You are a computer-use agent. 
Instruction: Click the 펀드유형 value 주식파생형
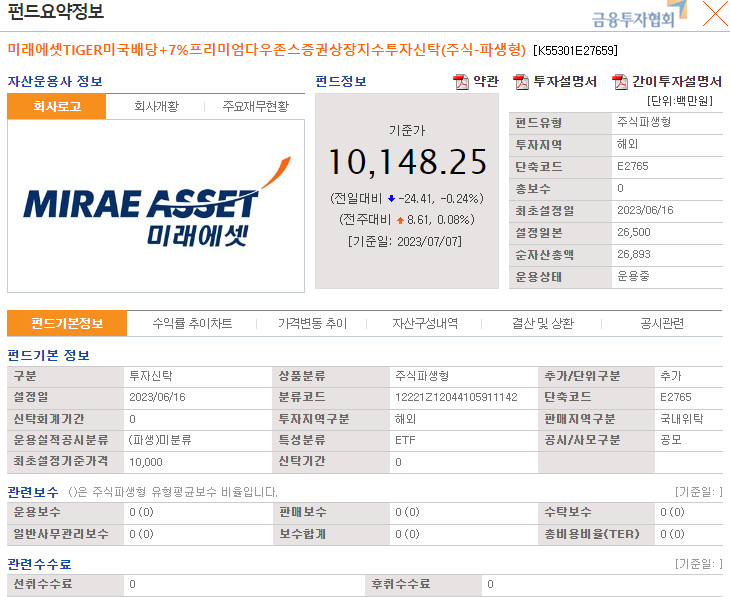click(x=644, y=122)
